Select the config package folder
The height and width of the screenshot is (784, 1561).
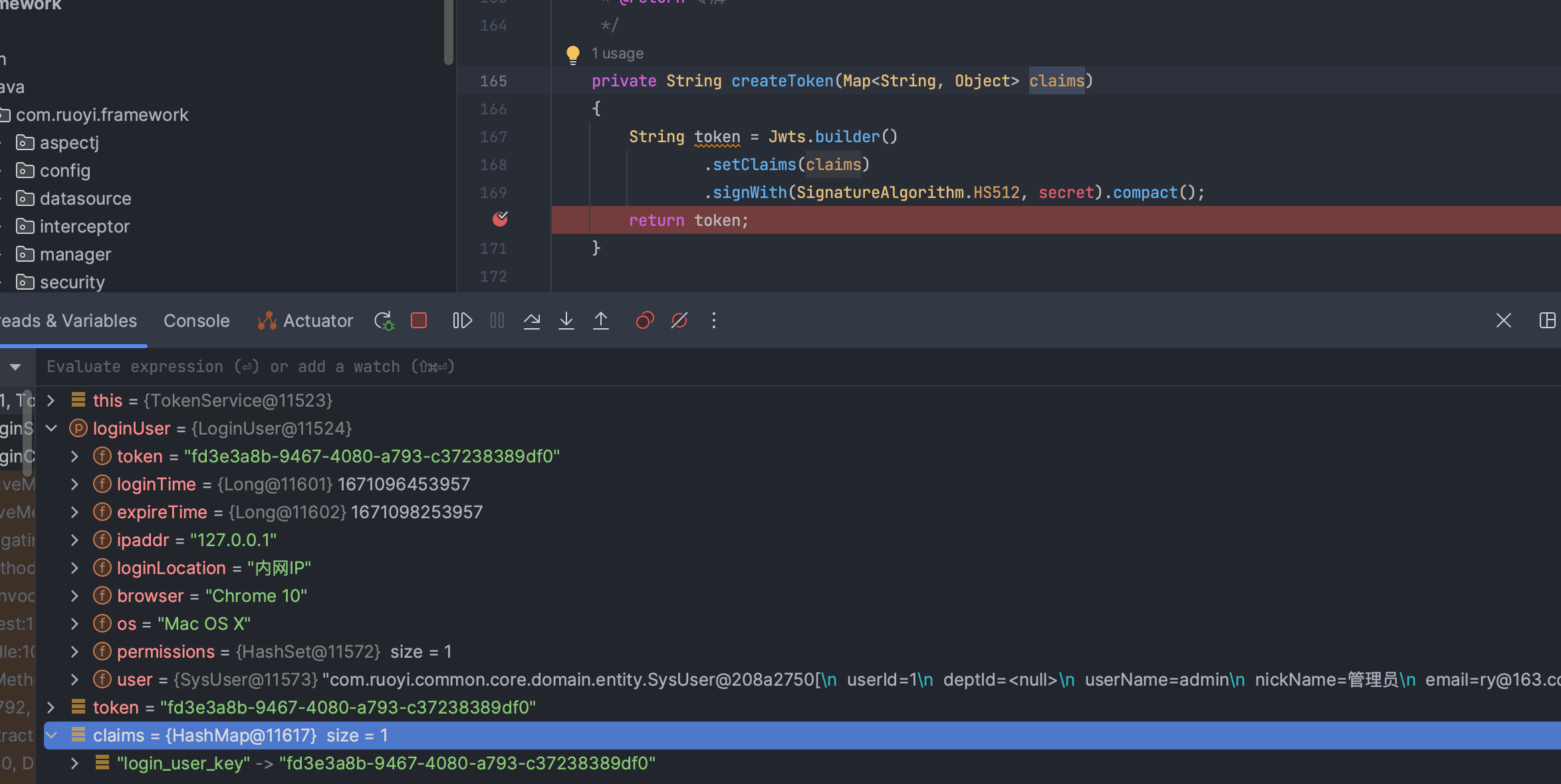pyautogui.click(x=53, y=171)
